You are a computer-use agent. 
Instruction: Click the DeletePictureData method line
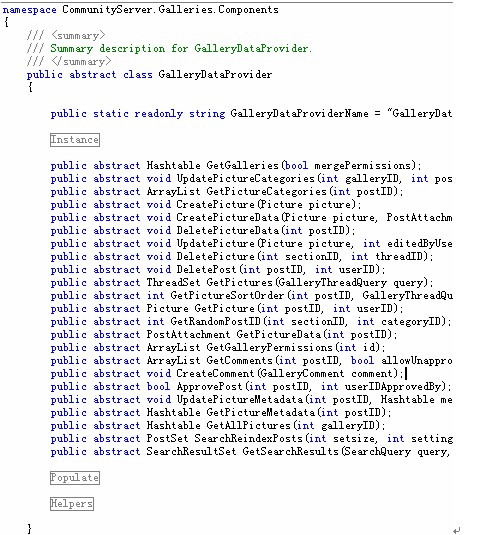(203, 230)
